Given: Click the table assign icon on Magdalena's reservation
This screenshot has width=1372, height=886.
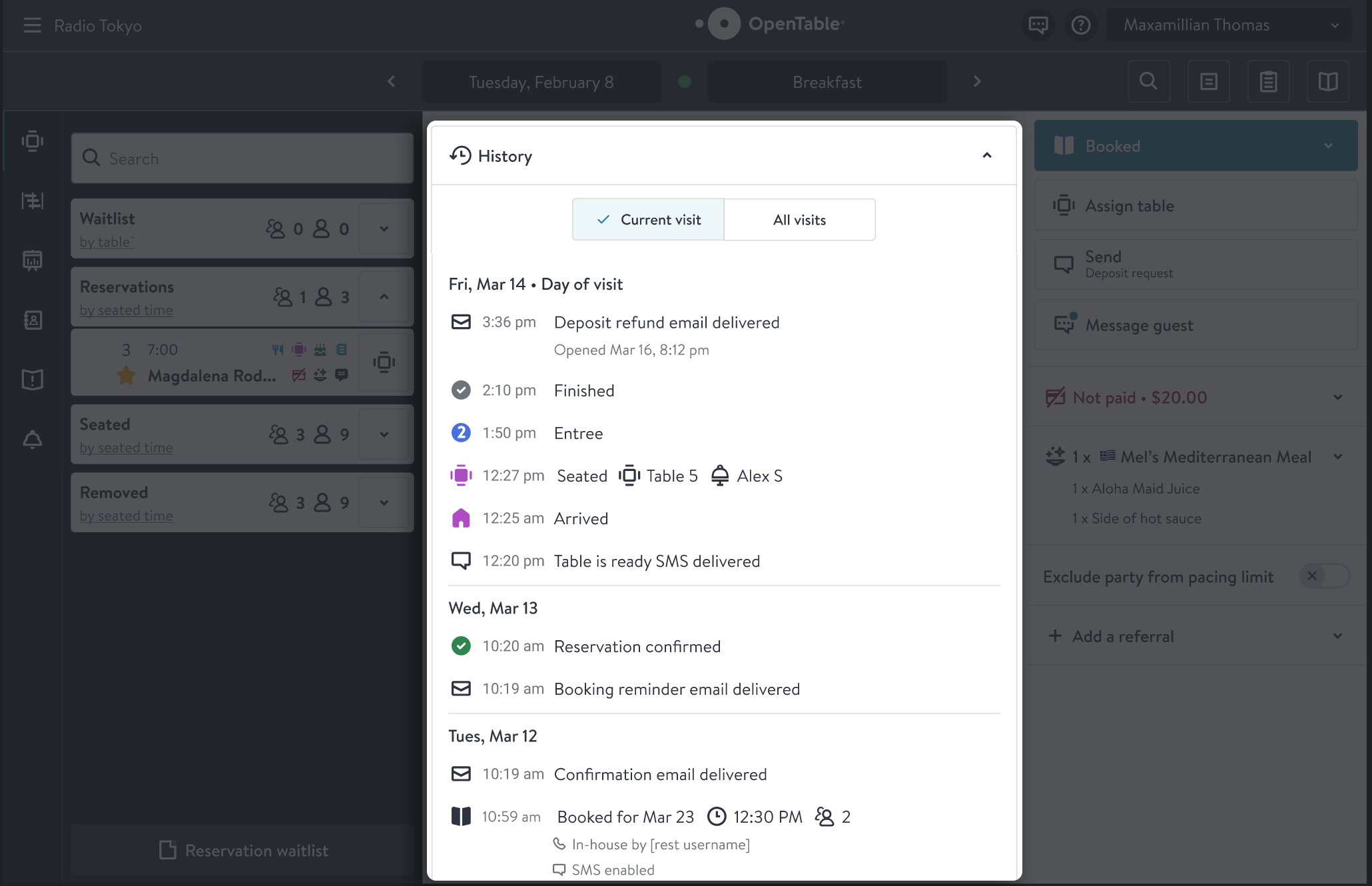Looking at the screenshot, I should coord(384,362).
